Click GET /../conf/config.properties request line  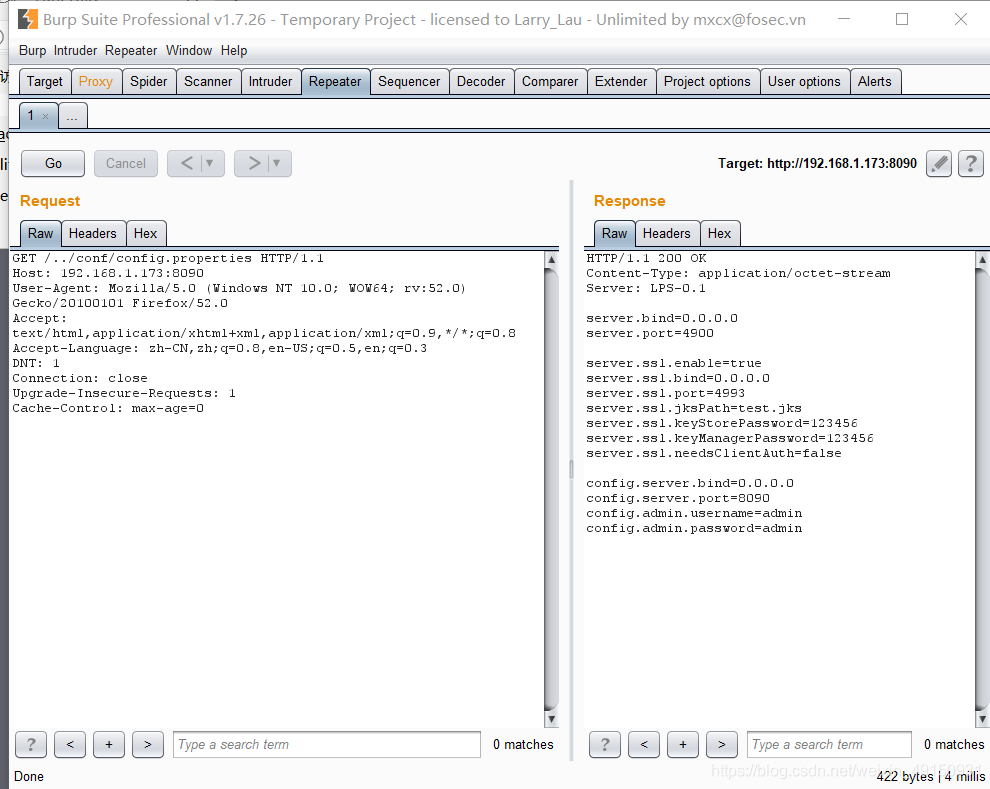(x=168, y=258)
